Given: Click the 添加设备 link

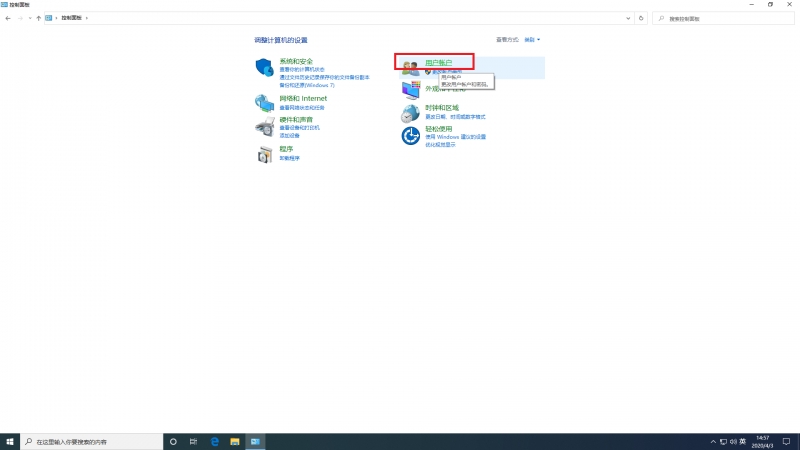Looking at the screenshot, I should pyautogui.click(x=289, y=136).
